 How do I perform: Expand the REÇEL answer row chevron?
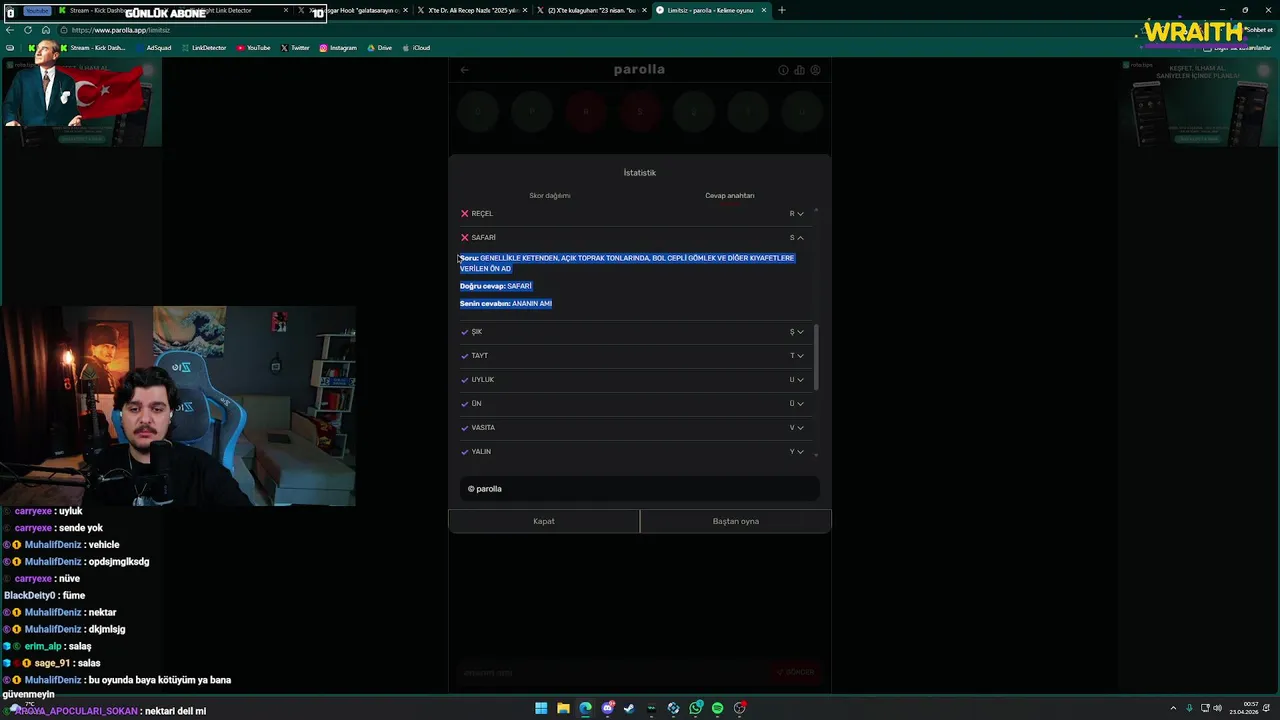click(800, 214)
